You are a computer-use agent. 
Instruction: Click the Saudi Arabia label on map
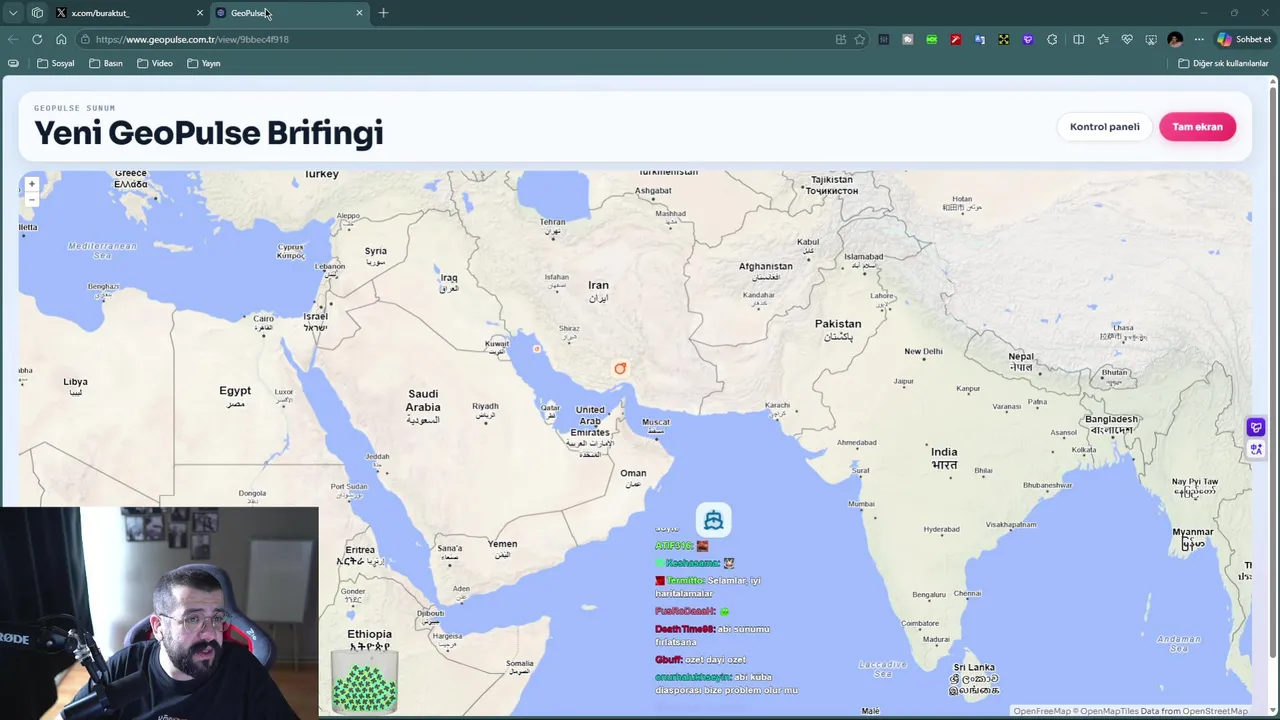pyautogui.click(x=423, y=406)
